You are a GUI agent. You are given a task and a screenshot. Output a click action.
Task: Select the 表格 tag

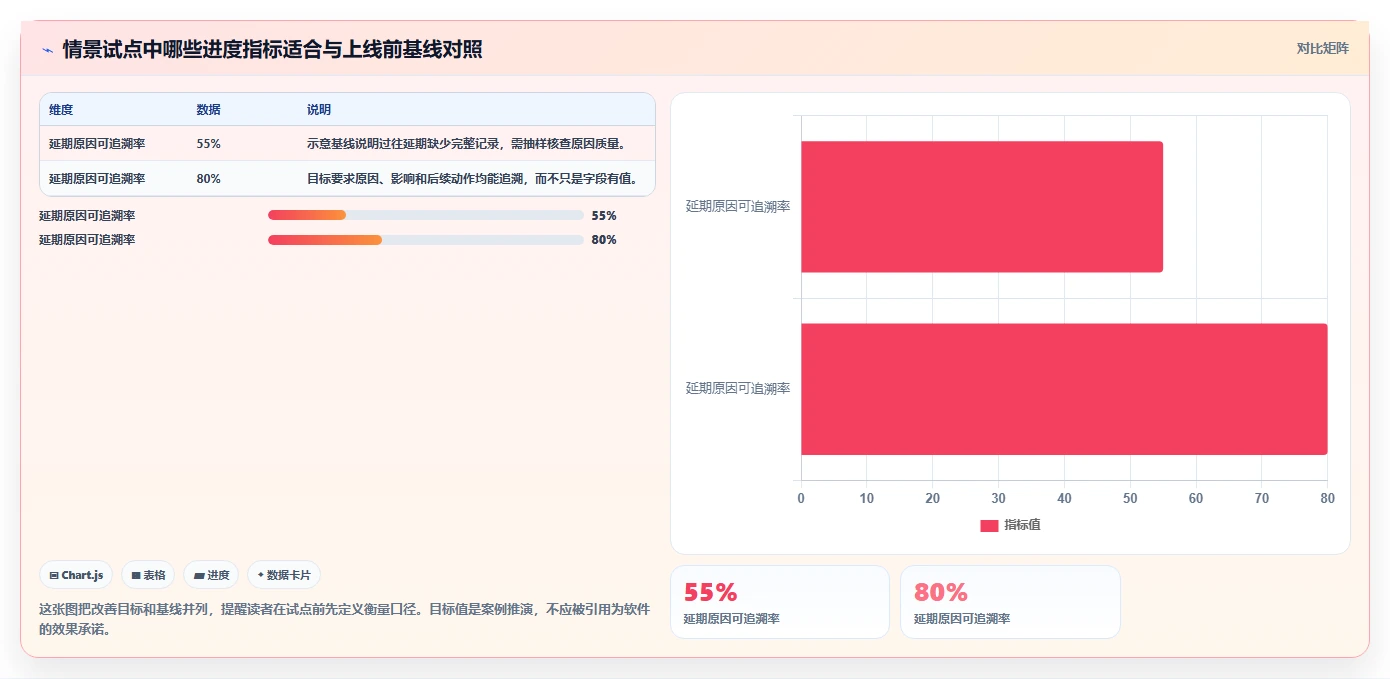pyautogui.click(x=148, y=575)
